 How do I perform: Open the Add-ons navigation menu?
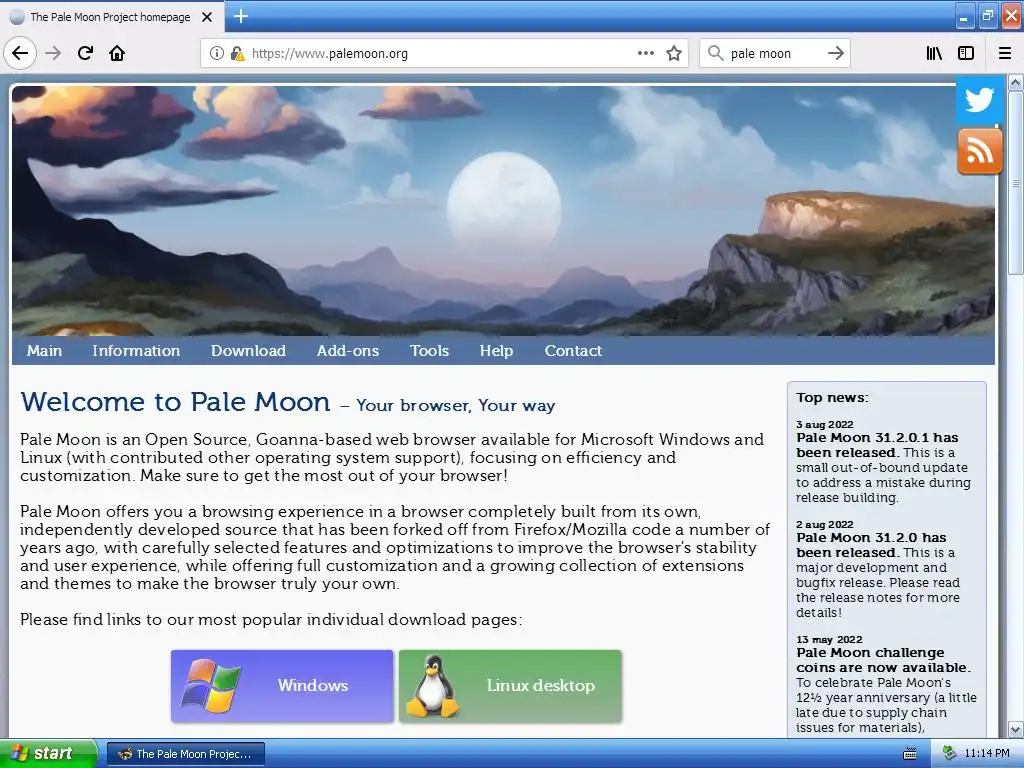click(x=347, y=351)
